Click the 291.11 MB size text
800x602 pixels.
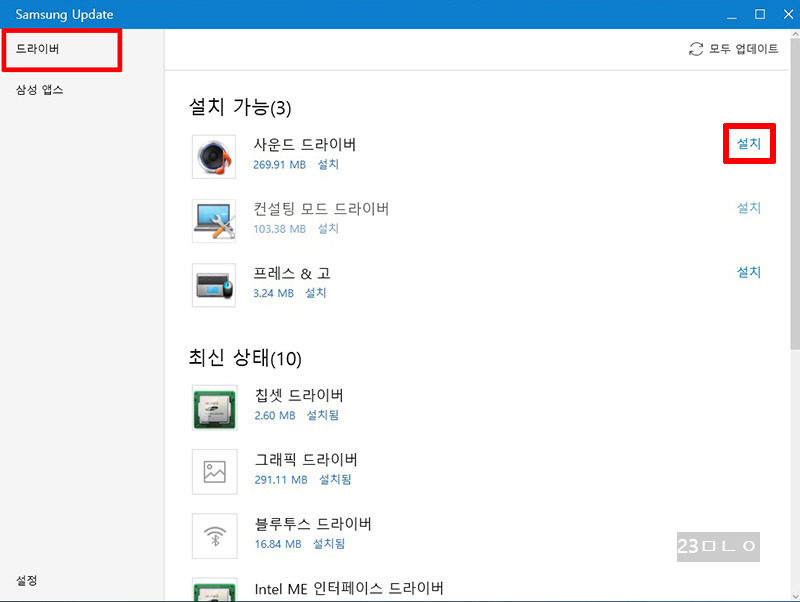click(x=281, y=480)
